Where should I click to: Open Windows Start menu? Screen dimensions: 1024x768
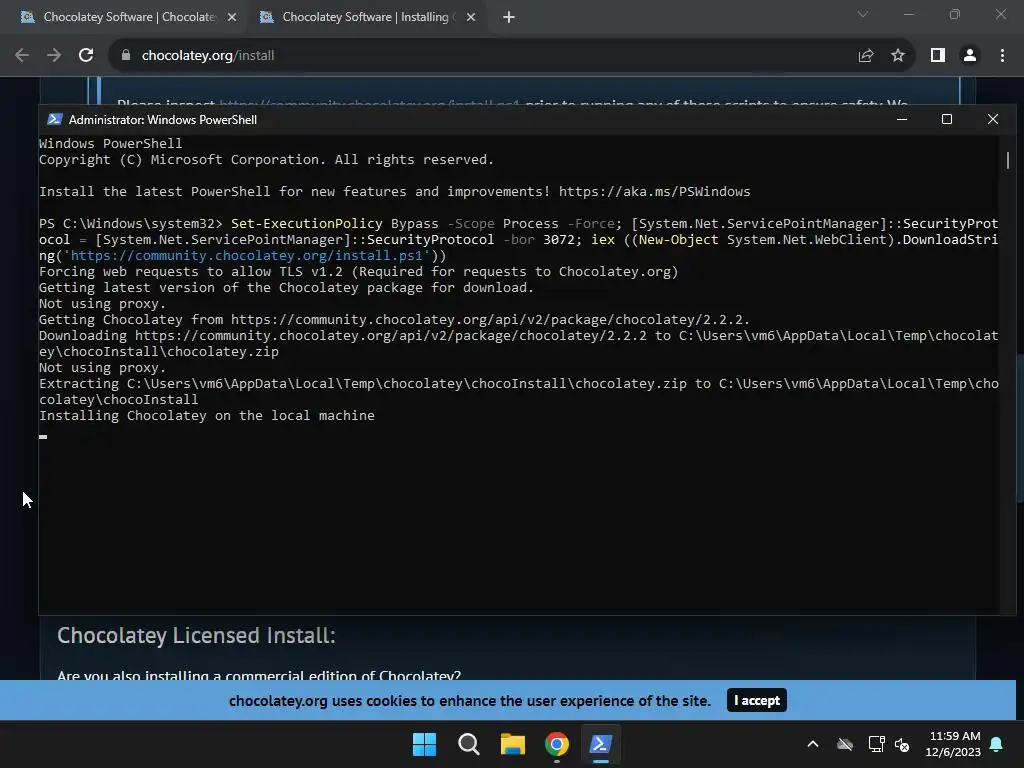[x=424, y=744]
